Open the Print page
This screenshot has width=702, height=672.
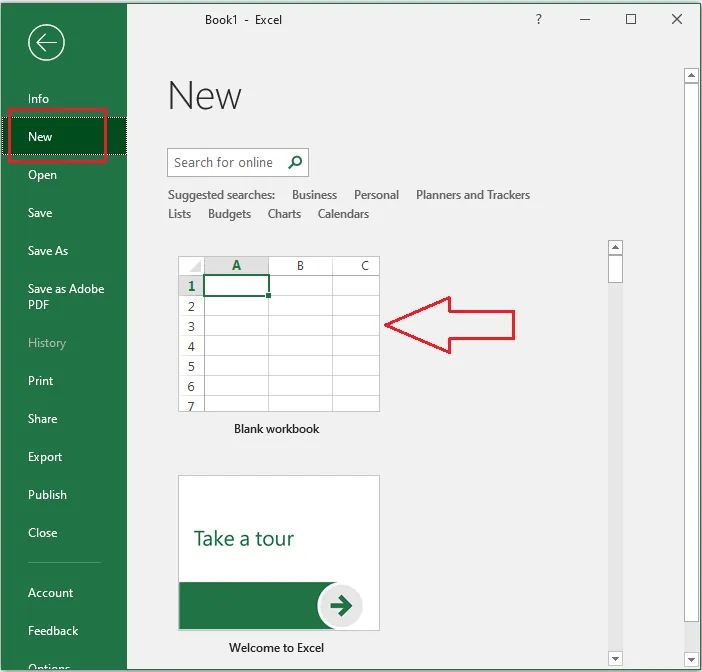(41, 381)
